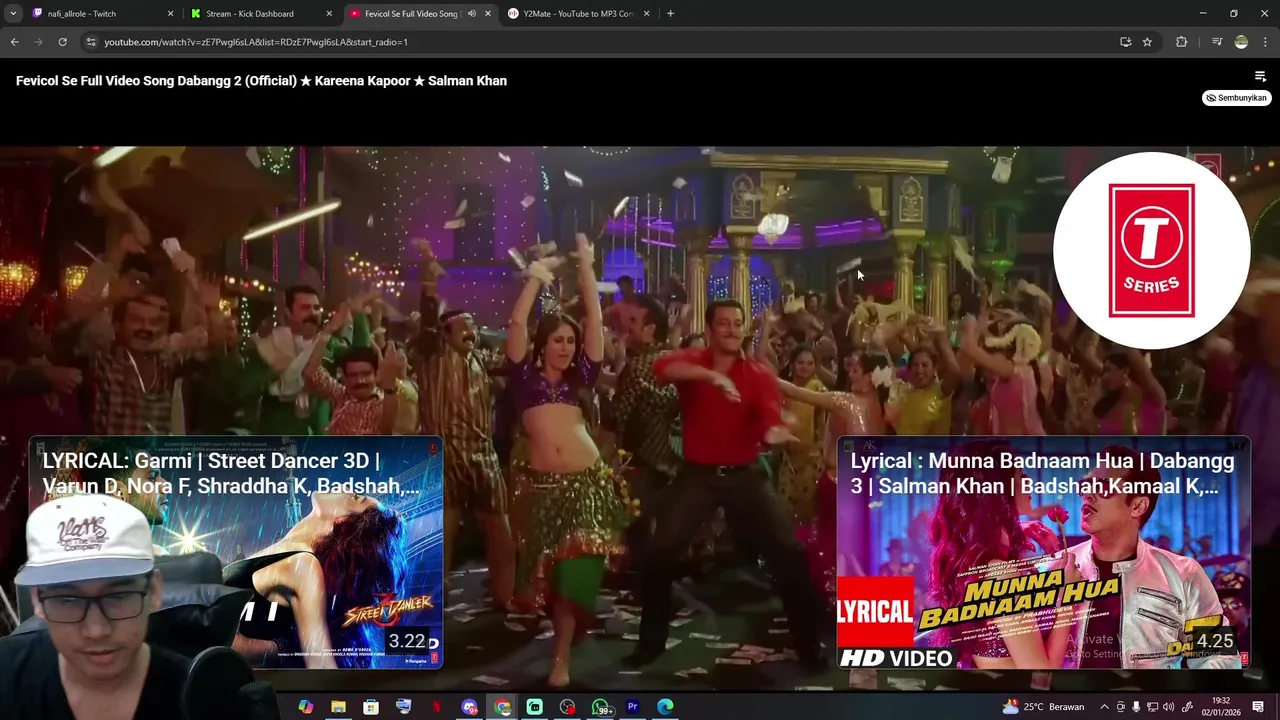Show hidden system tray icons chevron
The width and height of the screenshot is (1280, 720).
coord(1104,707)
